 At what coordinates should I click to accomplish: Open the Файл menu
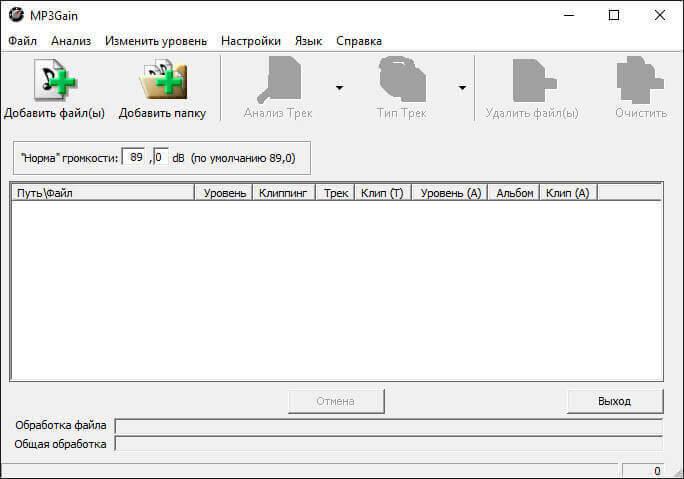[x=22, y=41]
